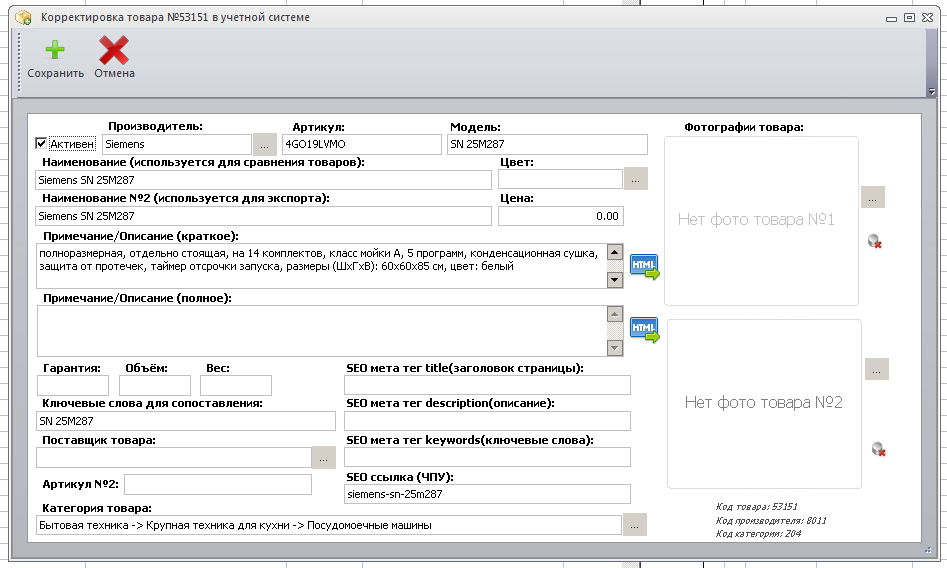Click the Отмена label text
This screenshot has height=568, width=947.
click(x=114, y=73)
